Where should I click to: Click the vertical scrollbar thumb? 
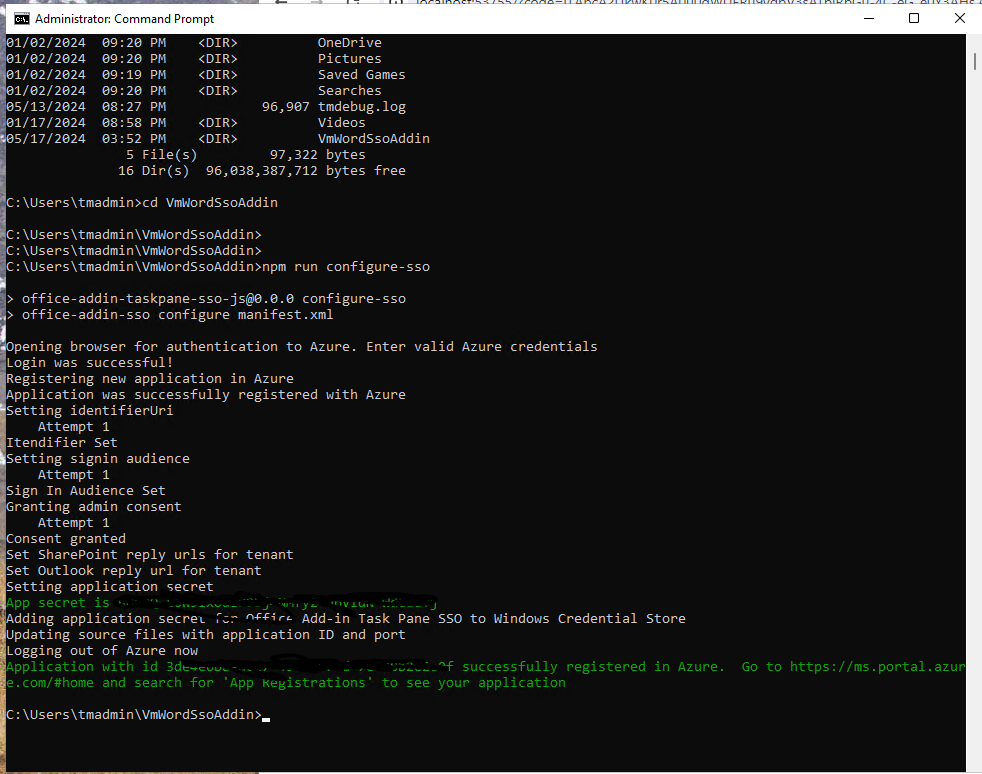pyautogui.click(x=974, y=61)
